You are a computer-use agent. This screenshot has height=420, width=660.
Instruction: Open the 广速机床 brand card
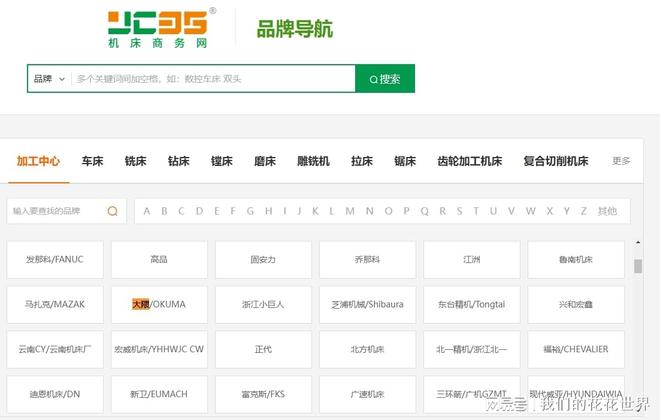367,394
